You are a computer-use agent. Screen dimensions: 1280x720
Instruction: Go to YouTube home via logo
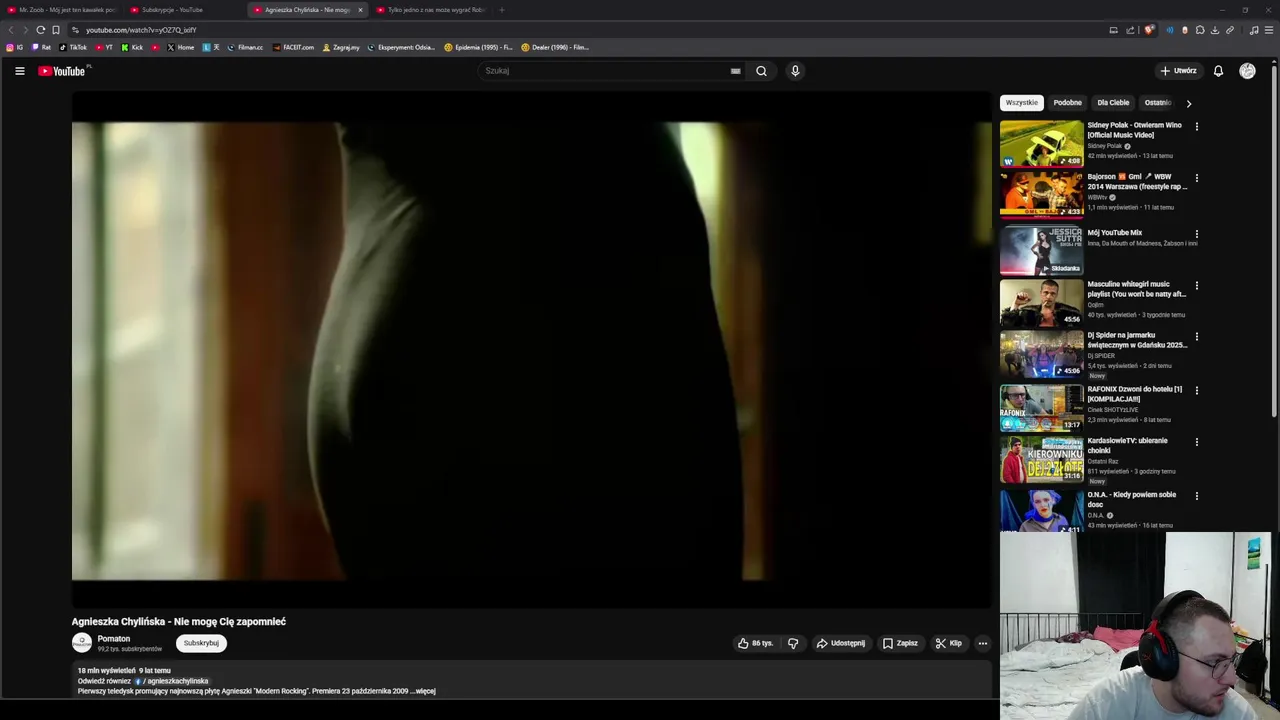[62, 71]
